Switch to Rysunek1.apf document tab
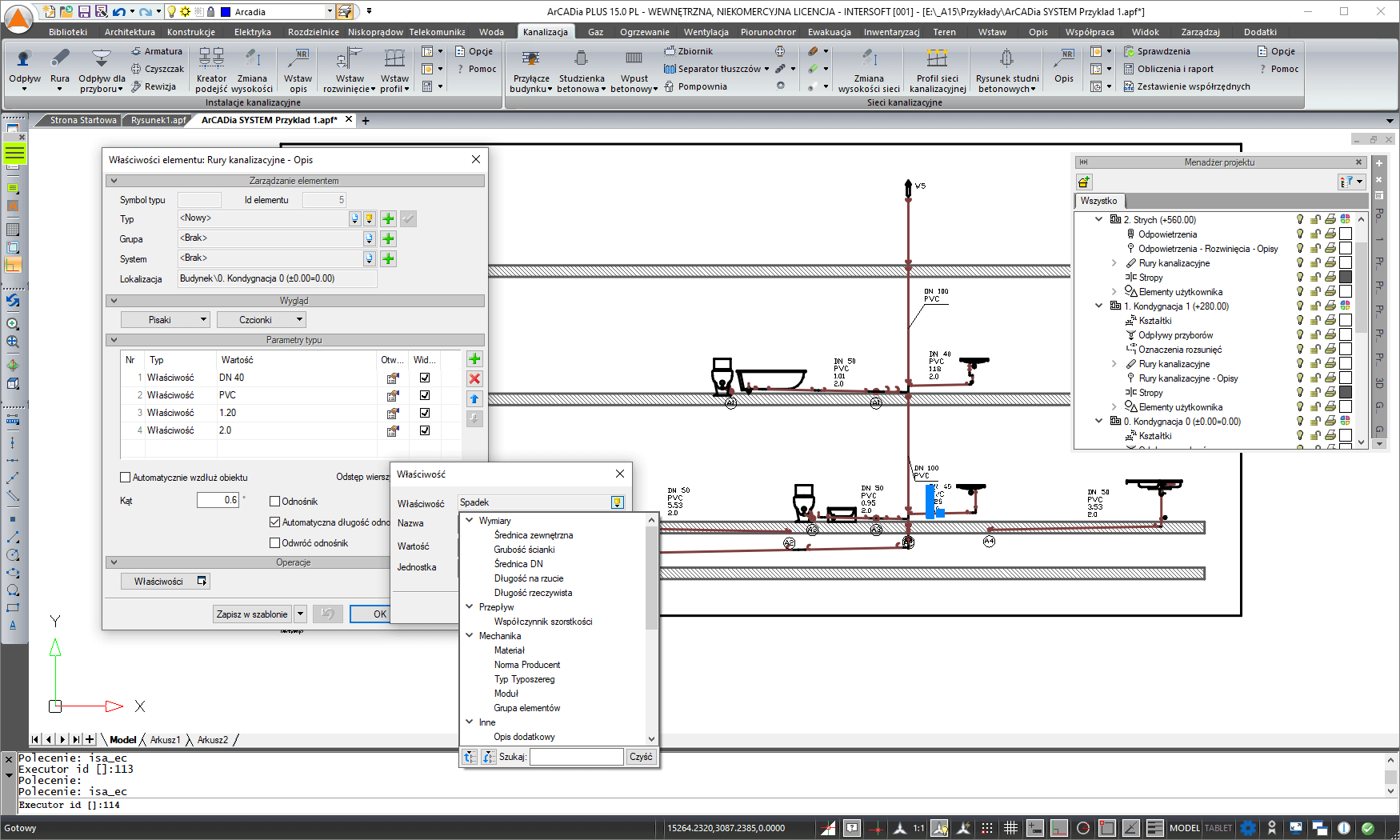Viewport: 1400px width, 840px height. point(158,120)
